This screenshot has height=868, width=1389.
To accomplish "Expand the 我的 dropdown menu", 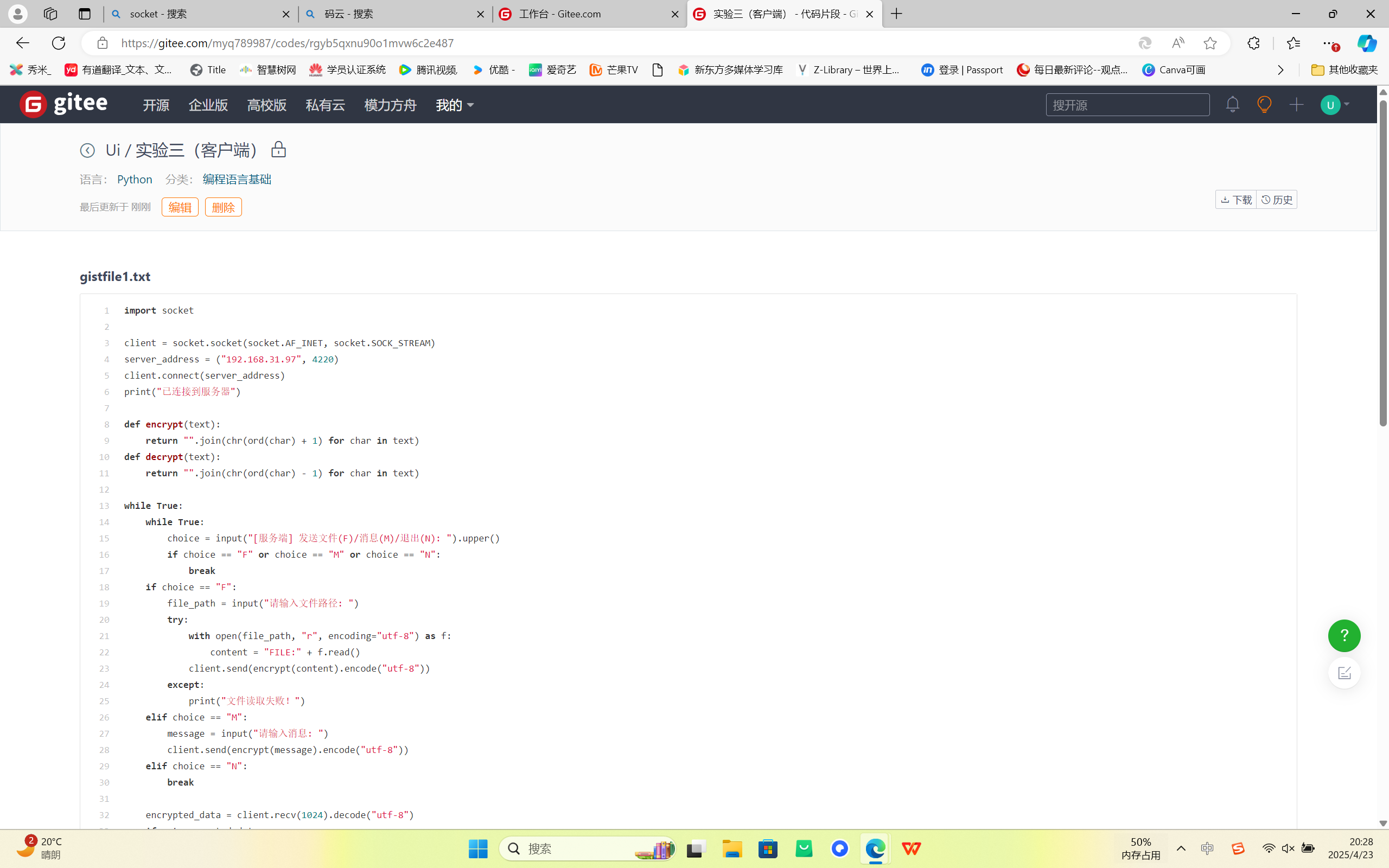I will tap(454, 105).
